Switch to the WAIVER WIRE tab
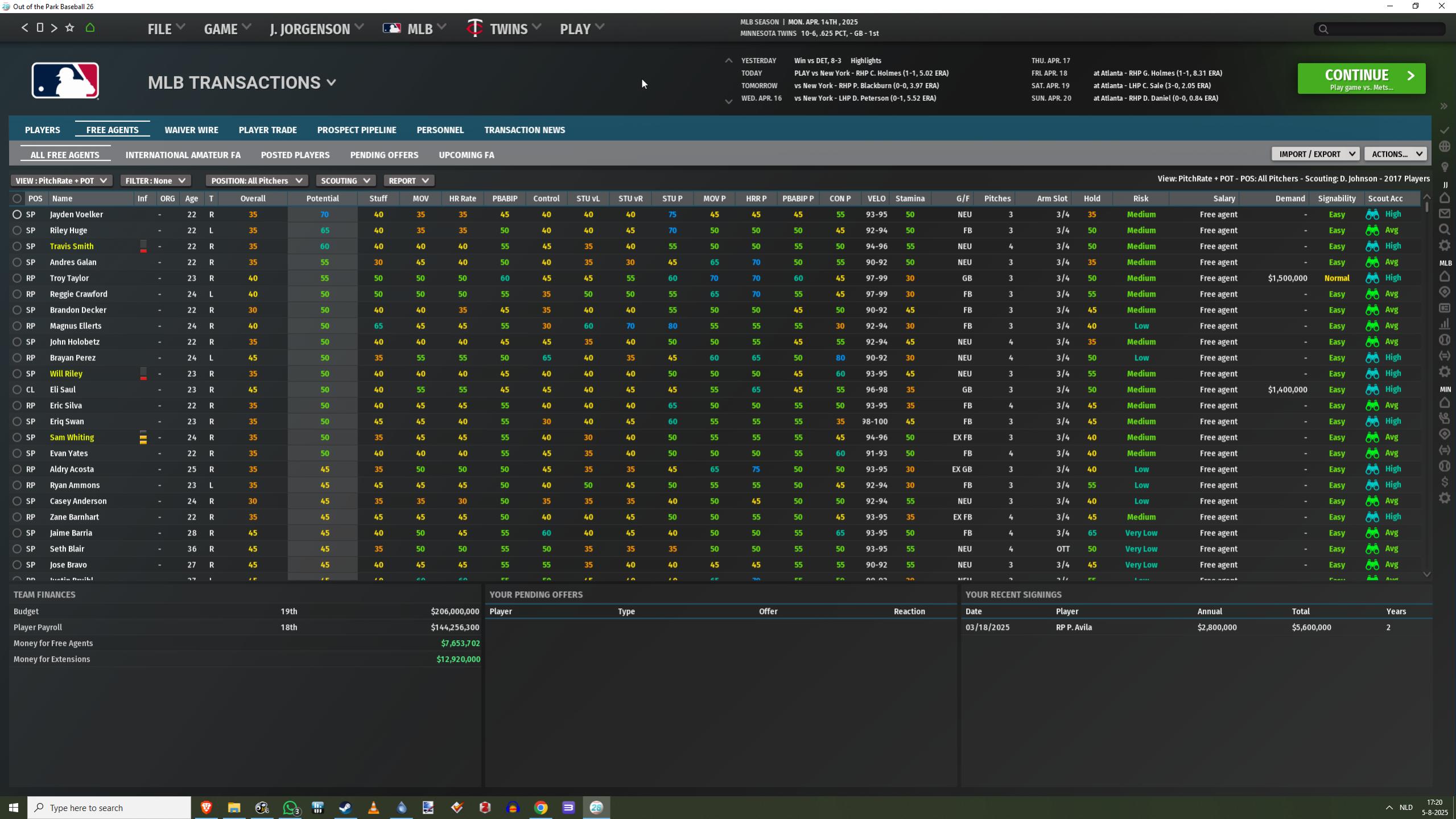 (x=191, y=130)
